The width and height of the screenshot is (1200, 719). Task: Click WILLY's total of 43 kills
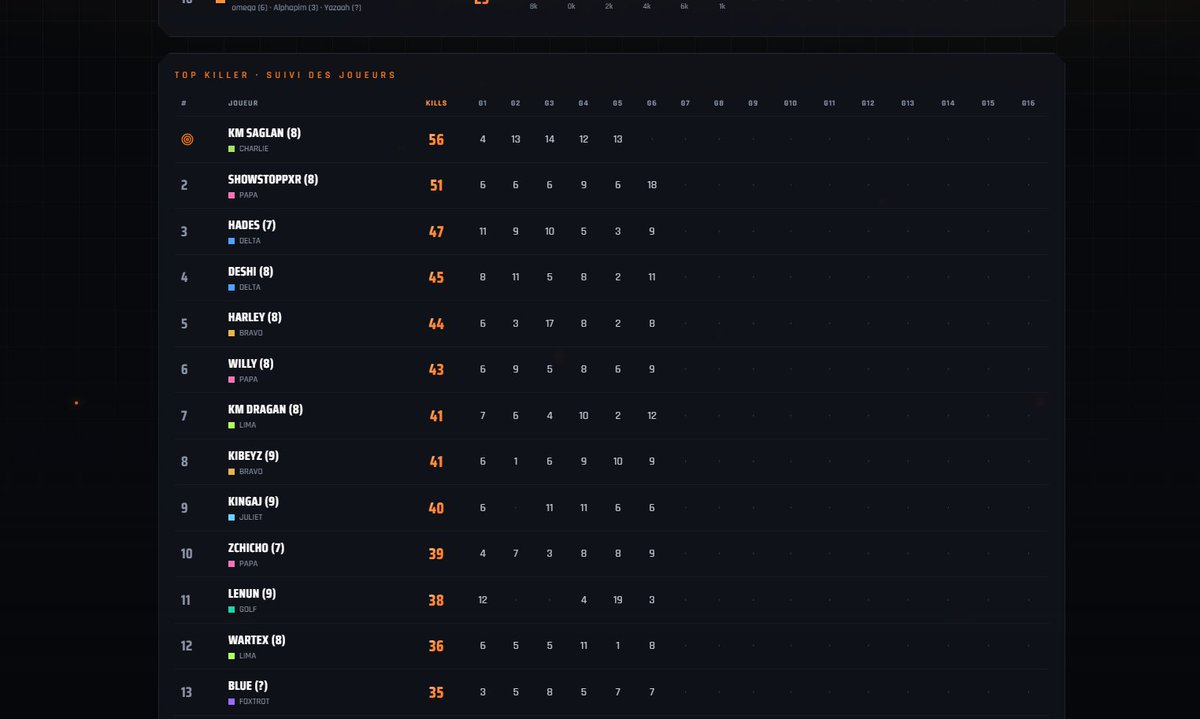436,370
